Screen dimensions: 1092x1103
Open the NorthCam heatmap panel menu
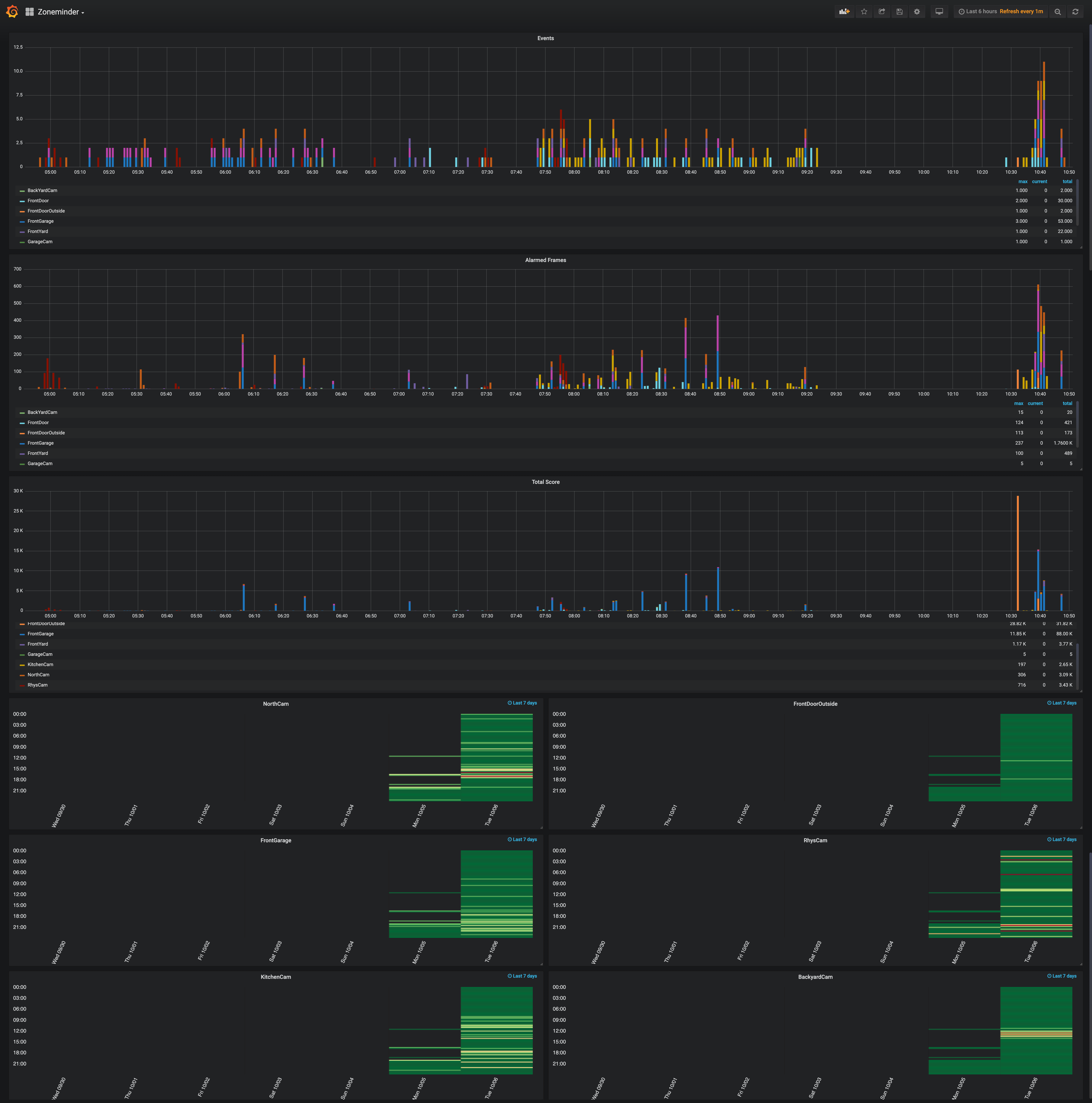tap(276, 704)
